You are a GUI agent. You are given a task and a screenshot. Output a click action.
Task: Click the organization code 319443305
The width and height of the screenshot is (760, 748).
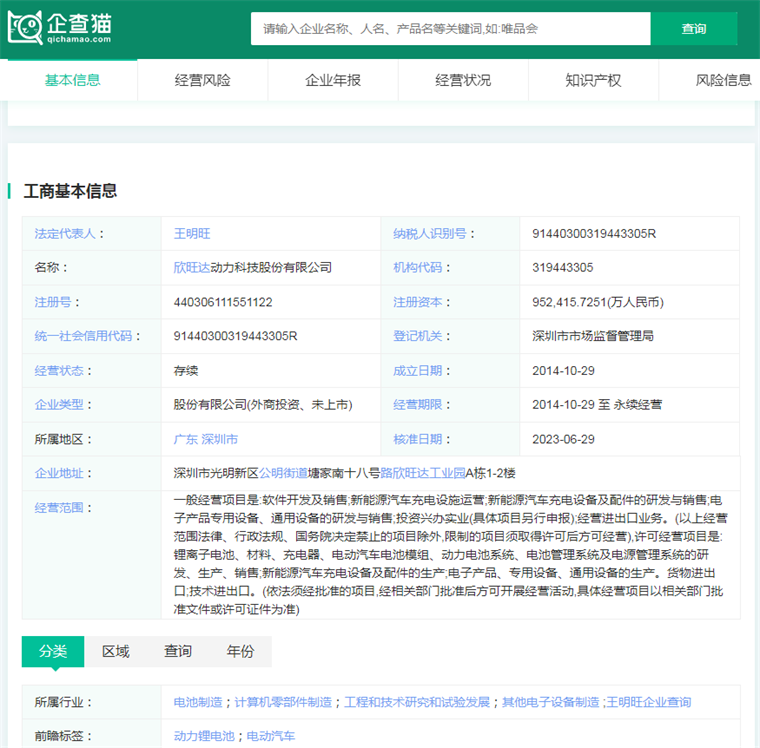(x=563, y=268)
